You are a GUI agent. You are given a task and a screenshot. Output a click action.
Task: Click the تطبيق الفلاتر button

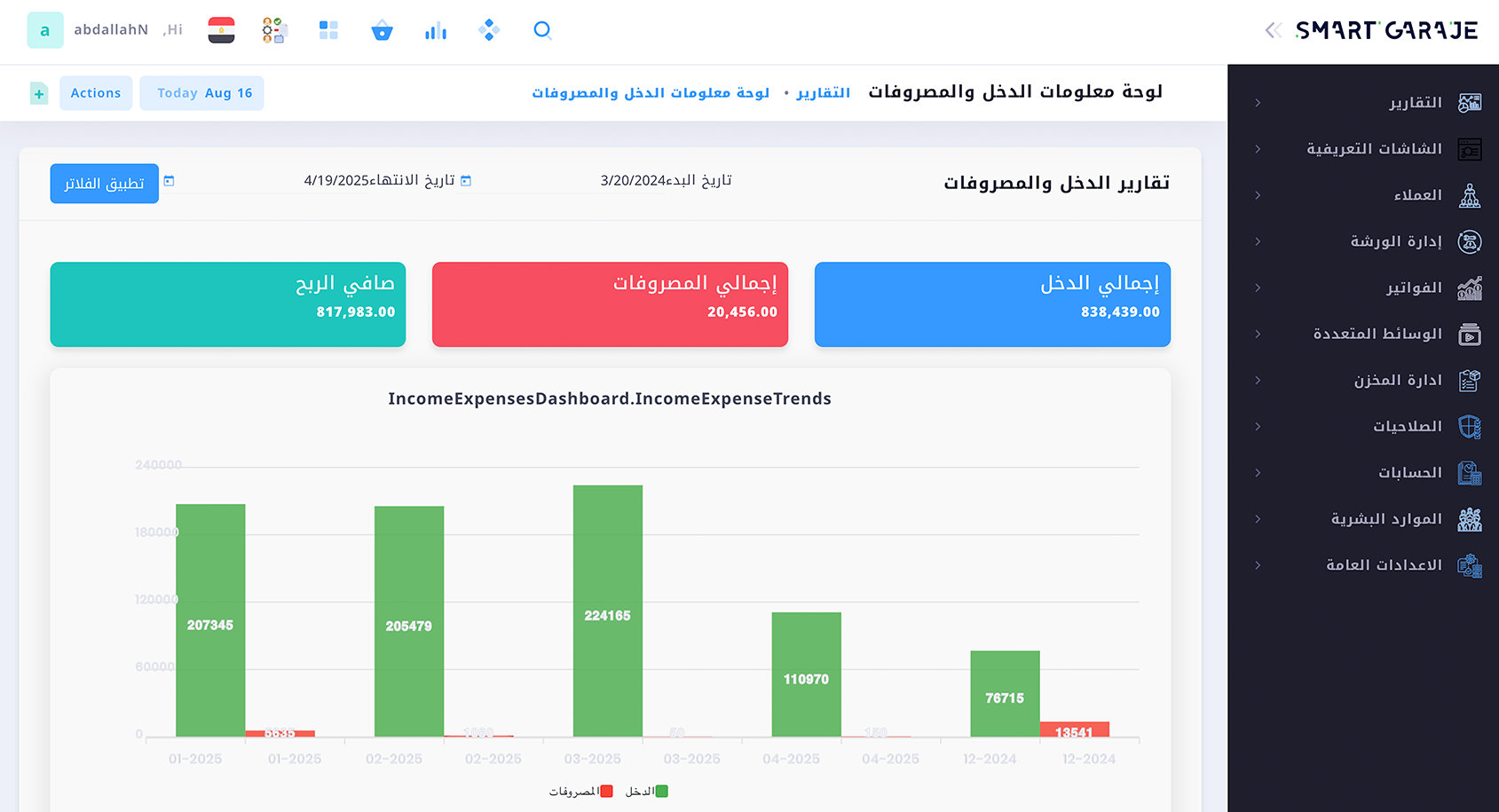click(x=105, y=184)
